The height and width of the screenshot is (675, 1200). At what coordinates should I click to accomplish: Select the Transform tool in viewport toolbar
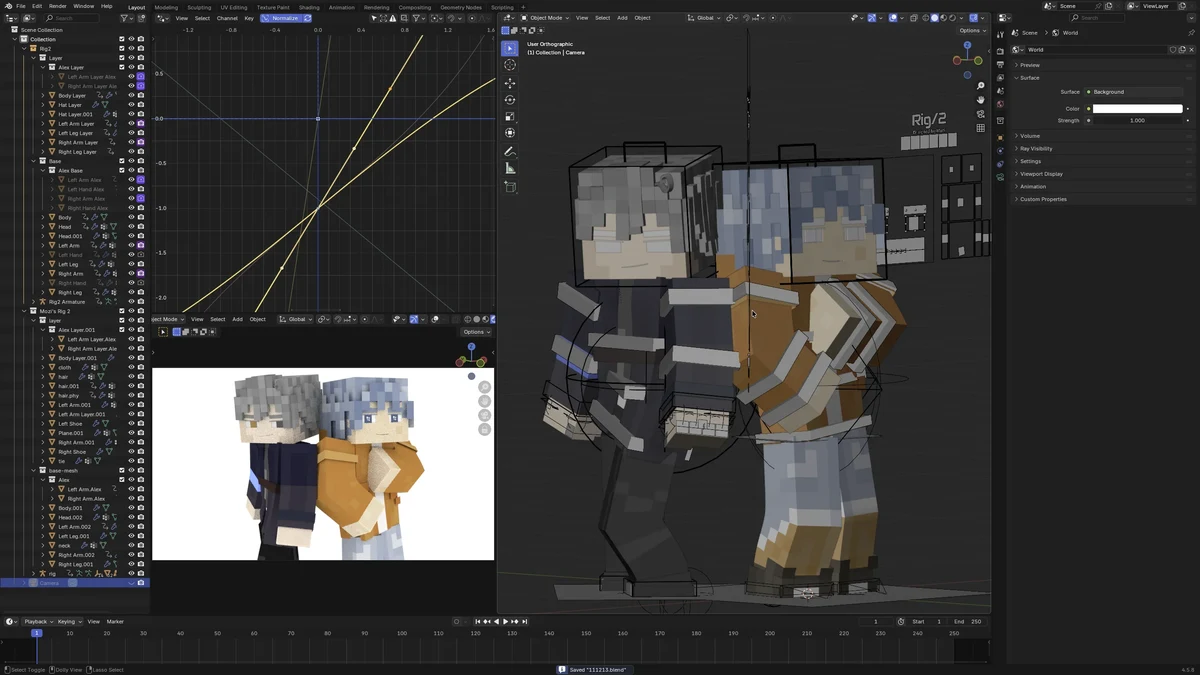[x=510, y=133]
